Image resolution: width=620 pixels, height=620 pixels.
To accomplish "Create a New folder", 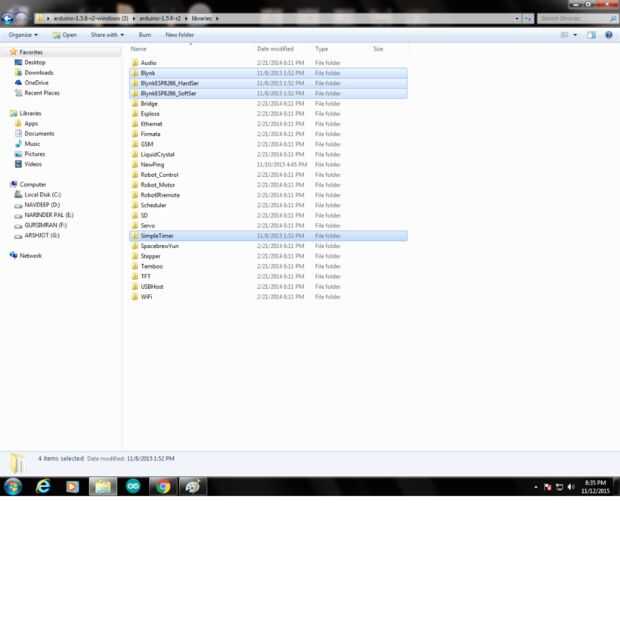I will [x=180, y=35].
